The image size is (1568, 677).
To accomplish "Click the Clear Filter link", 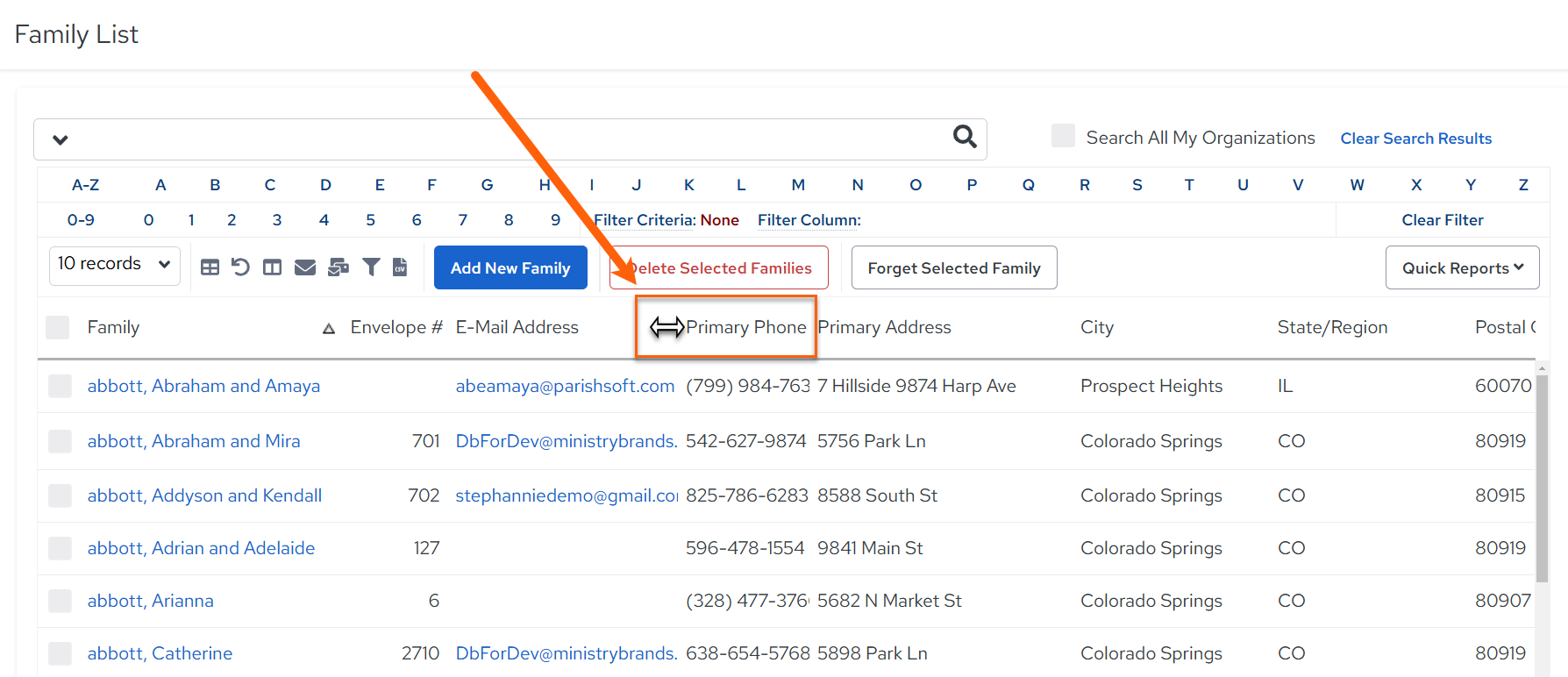I will pos(1443,220).
